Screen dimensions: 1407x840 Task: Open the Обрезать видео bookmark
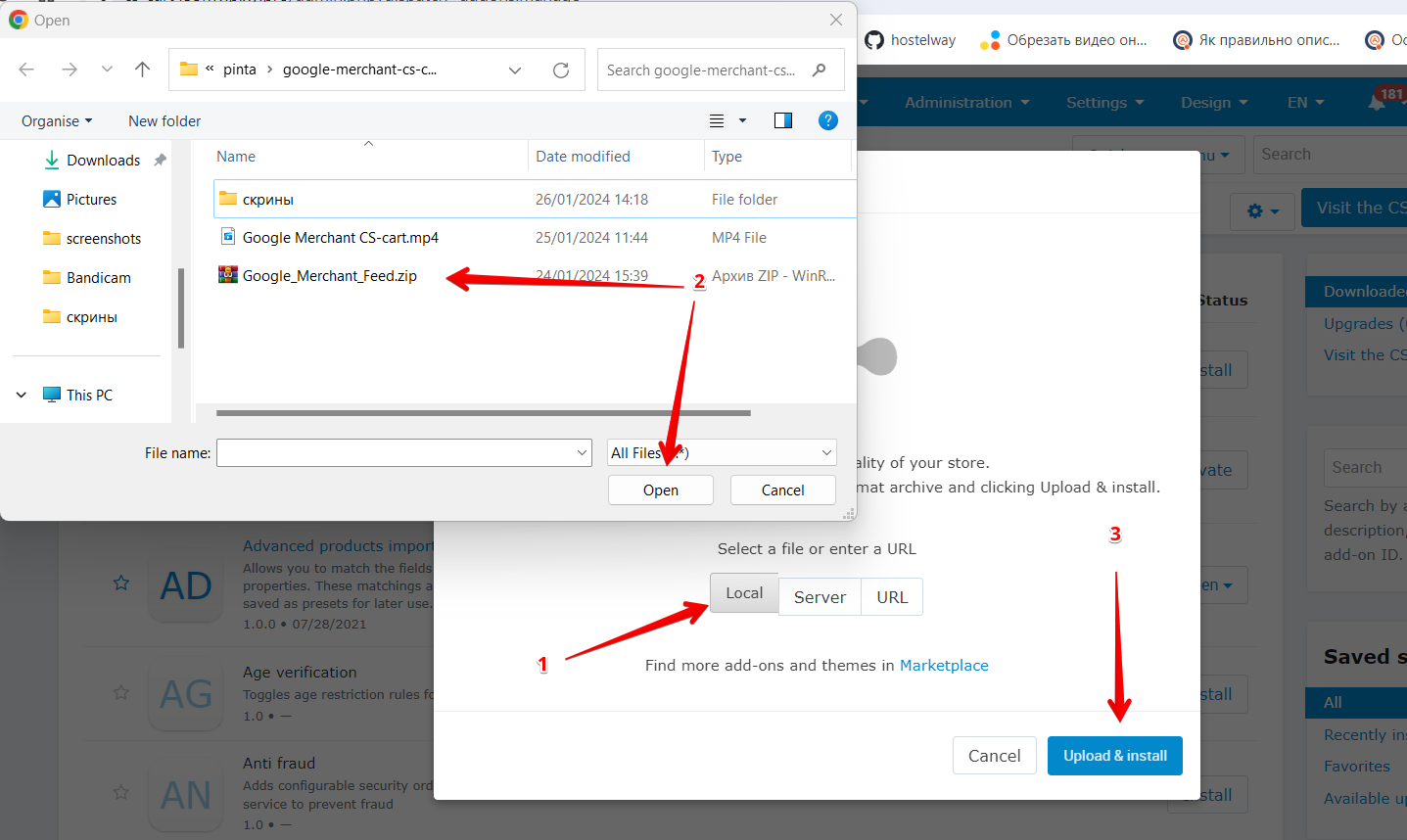[x=1063, y=40]
